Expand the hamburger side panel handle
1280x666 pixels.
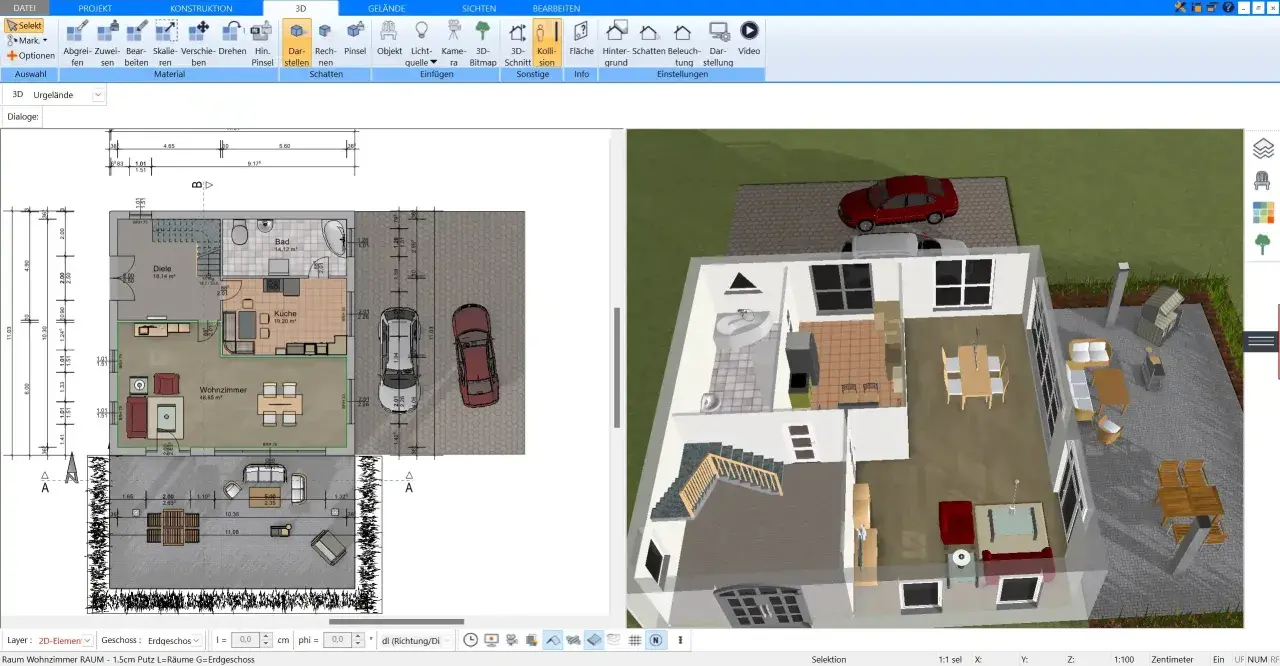(x=1262, y=341)
